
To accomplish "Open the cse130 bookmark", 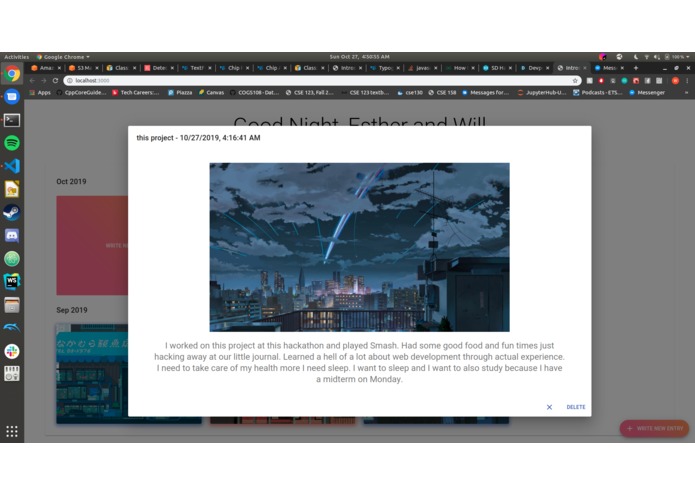I will pos(410,93).
